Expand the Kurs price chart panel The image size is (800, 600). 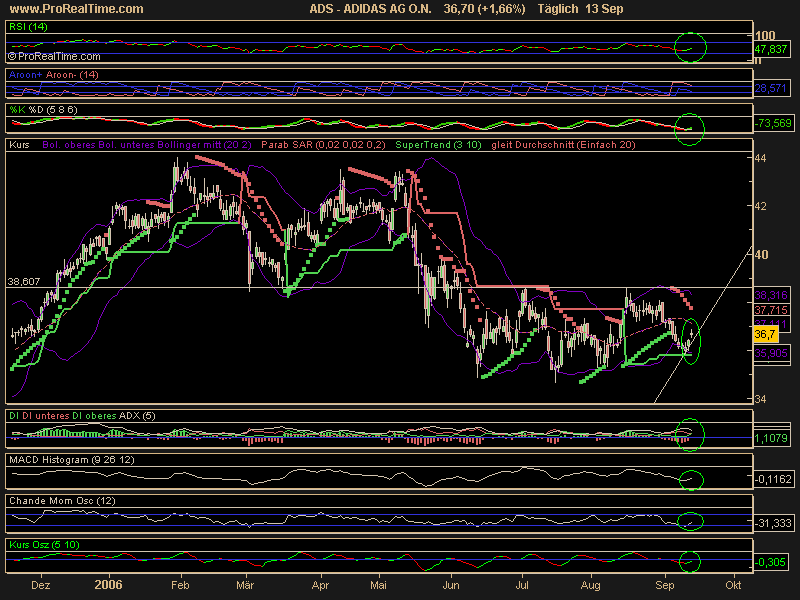coord(18,145)
